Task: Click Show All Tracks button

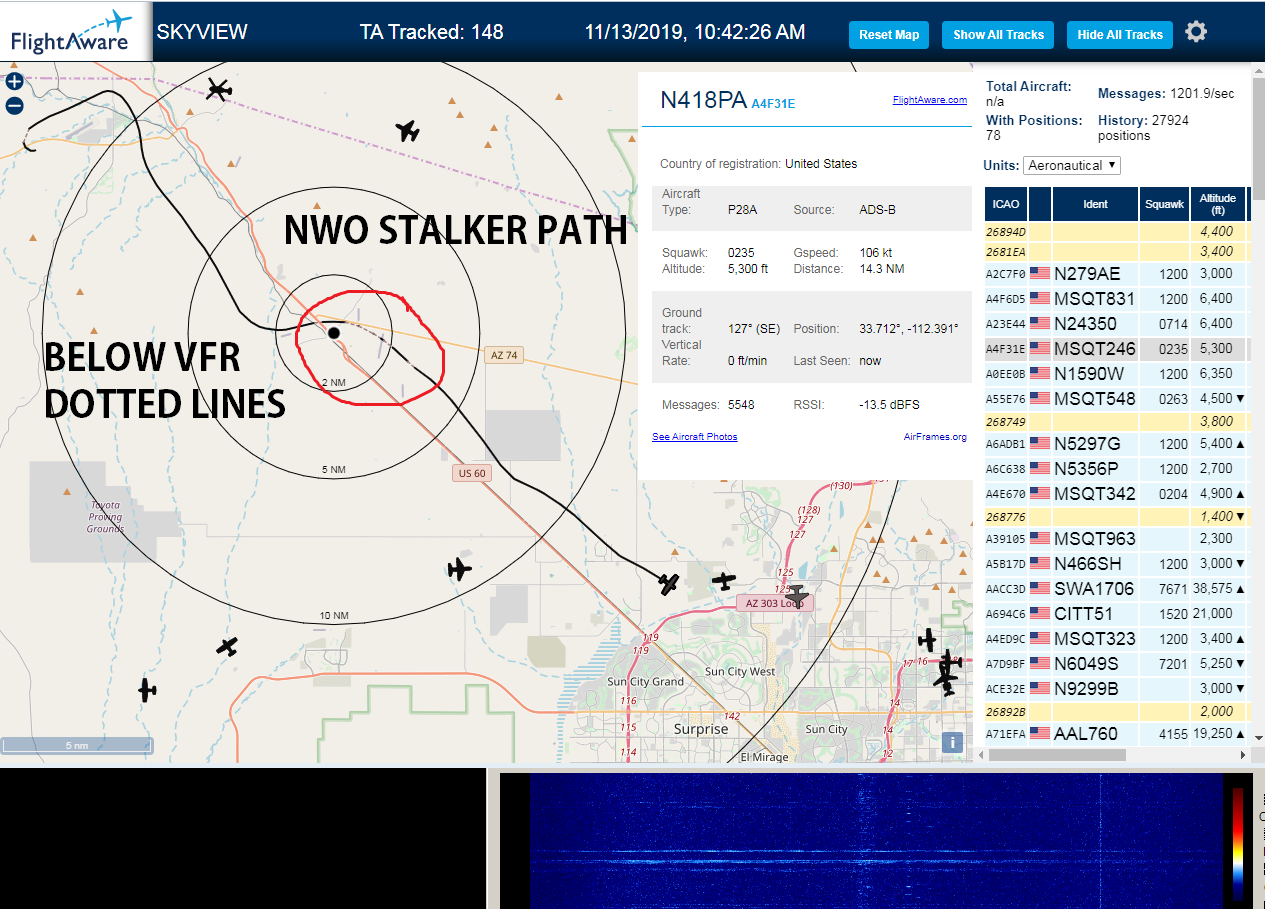Action: (998, 34)
